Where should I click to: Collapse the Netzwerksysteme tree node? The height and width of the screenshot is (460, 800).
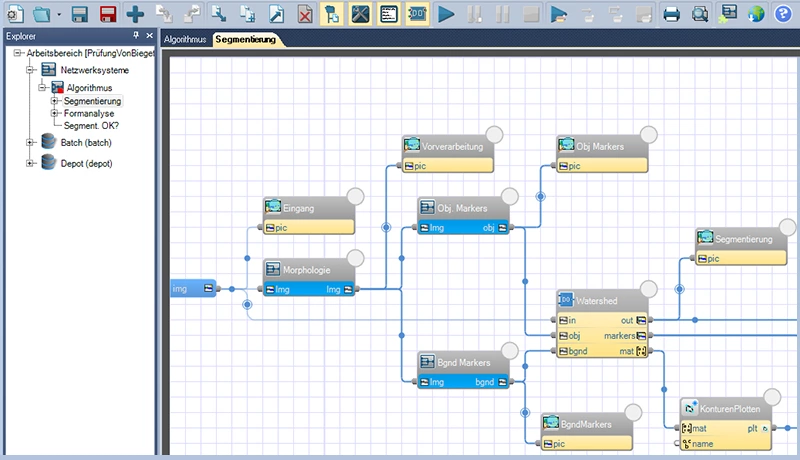(30, 70)
